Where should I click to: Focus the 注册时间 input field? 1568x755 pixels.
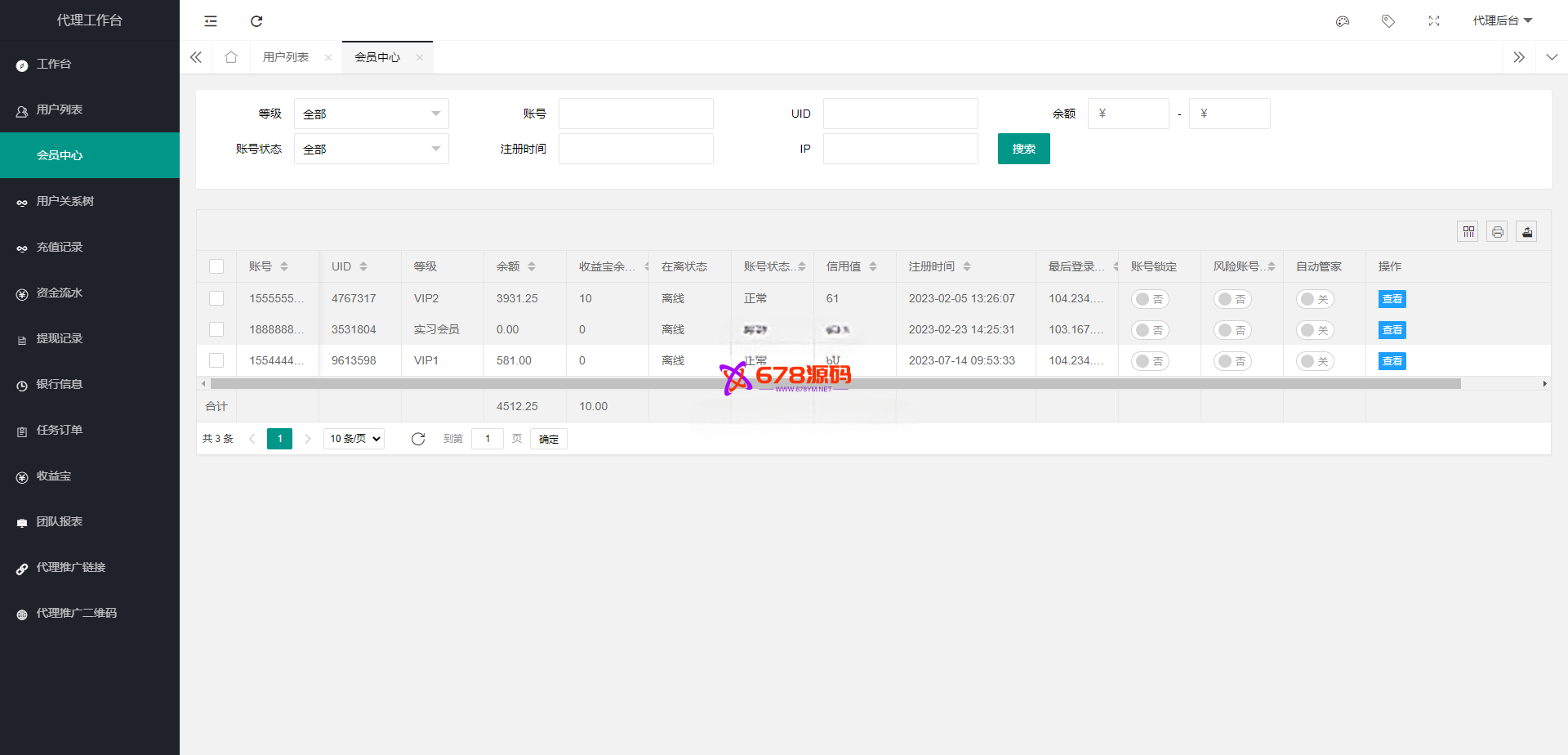[636, 149]
